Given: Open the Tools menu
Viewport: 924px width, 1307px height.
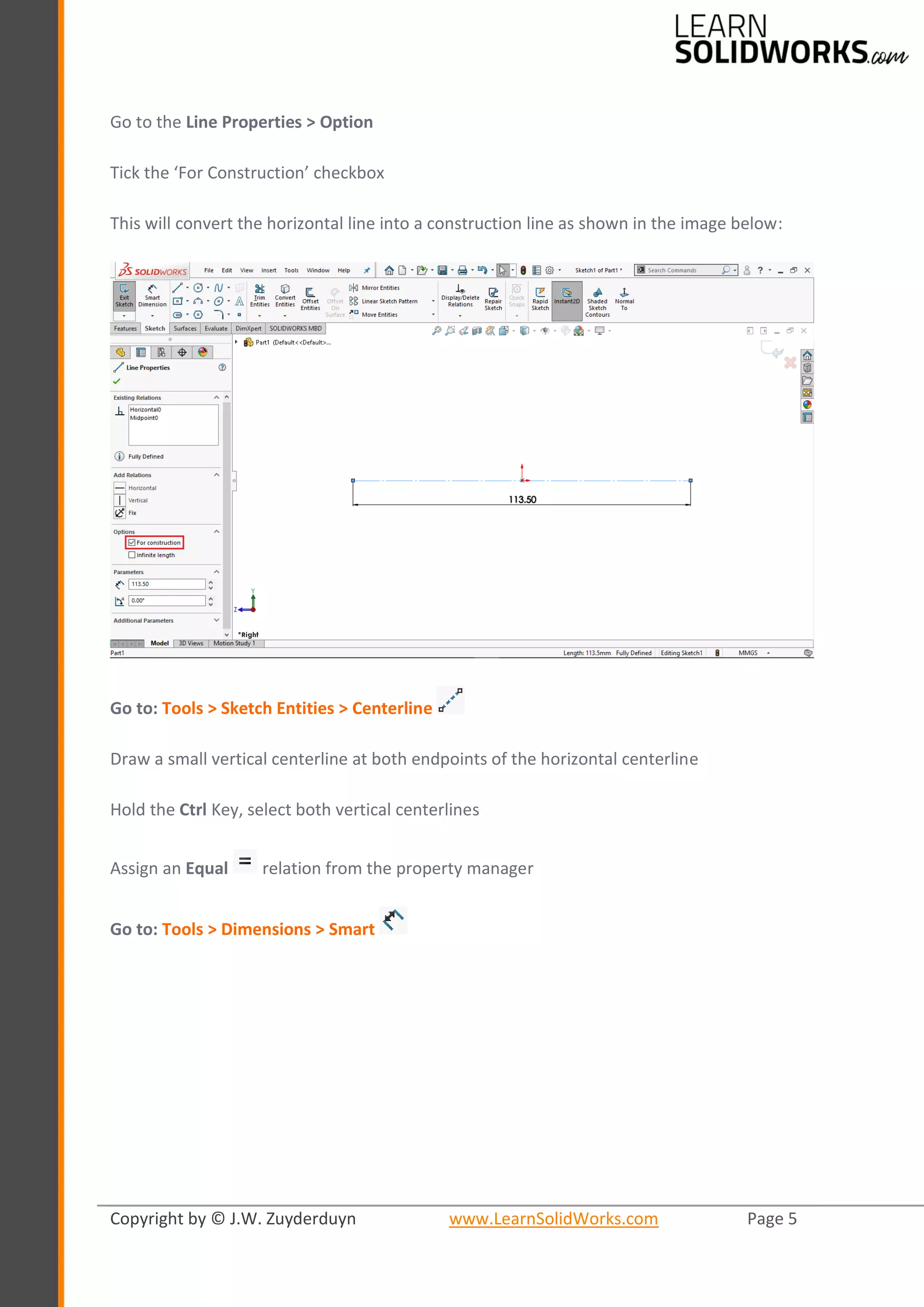Looking at the screenshot, I should point(291,270).
